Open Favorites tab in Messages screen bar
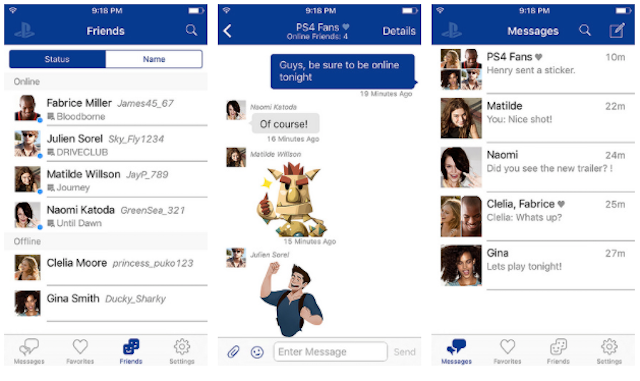640x381 pixels. (x=507, y=351)
